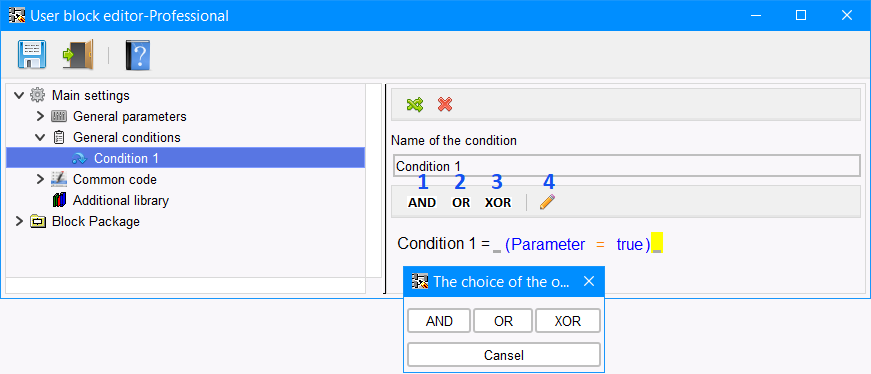
Task: Click the green shuffle arrows icon
Action: point(414,104)
